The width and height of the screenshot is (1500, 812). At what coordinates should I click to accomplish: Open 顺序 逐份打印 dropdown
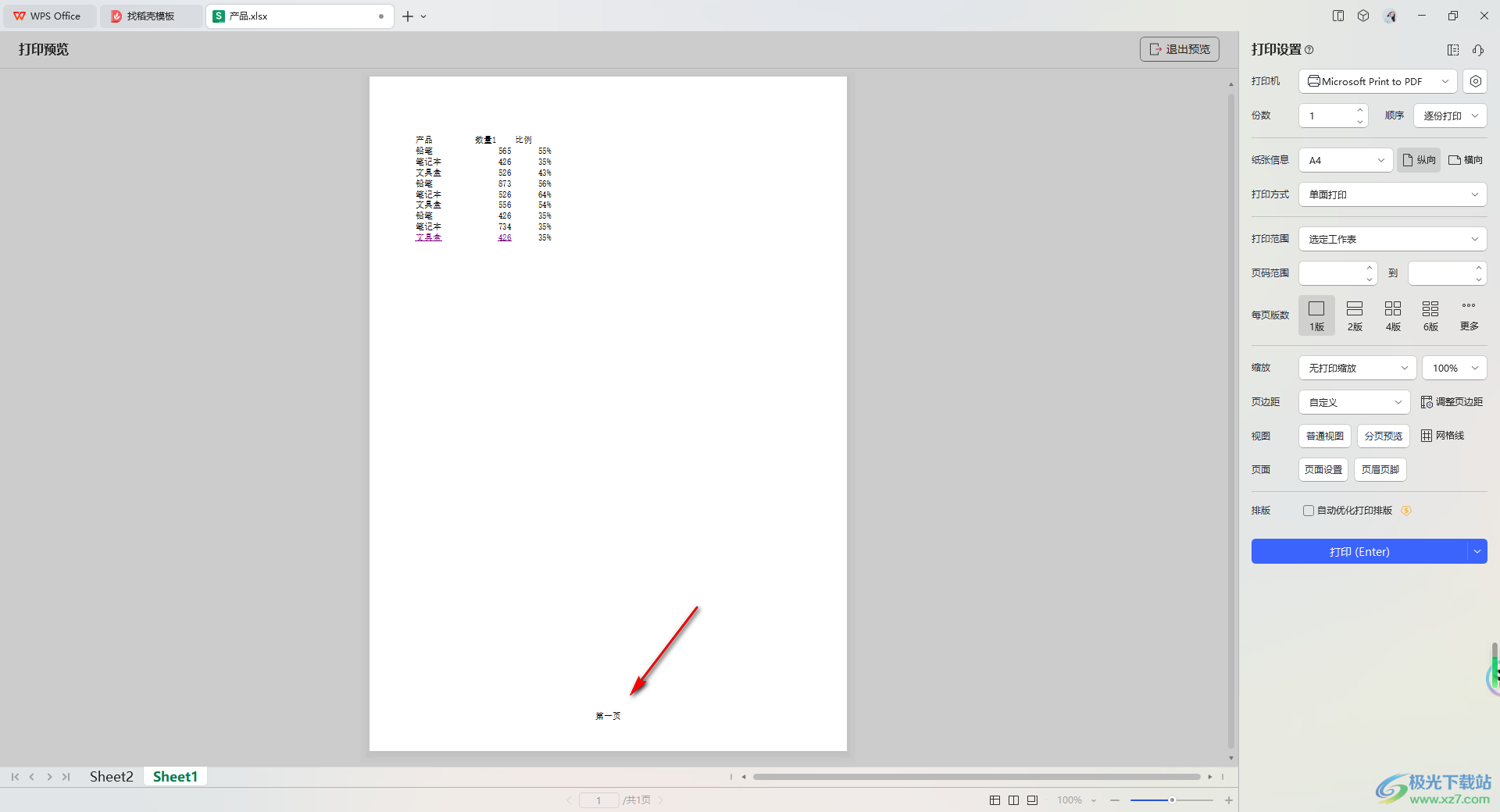click(x=1450, y=116)
